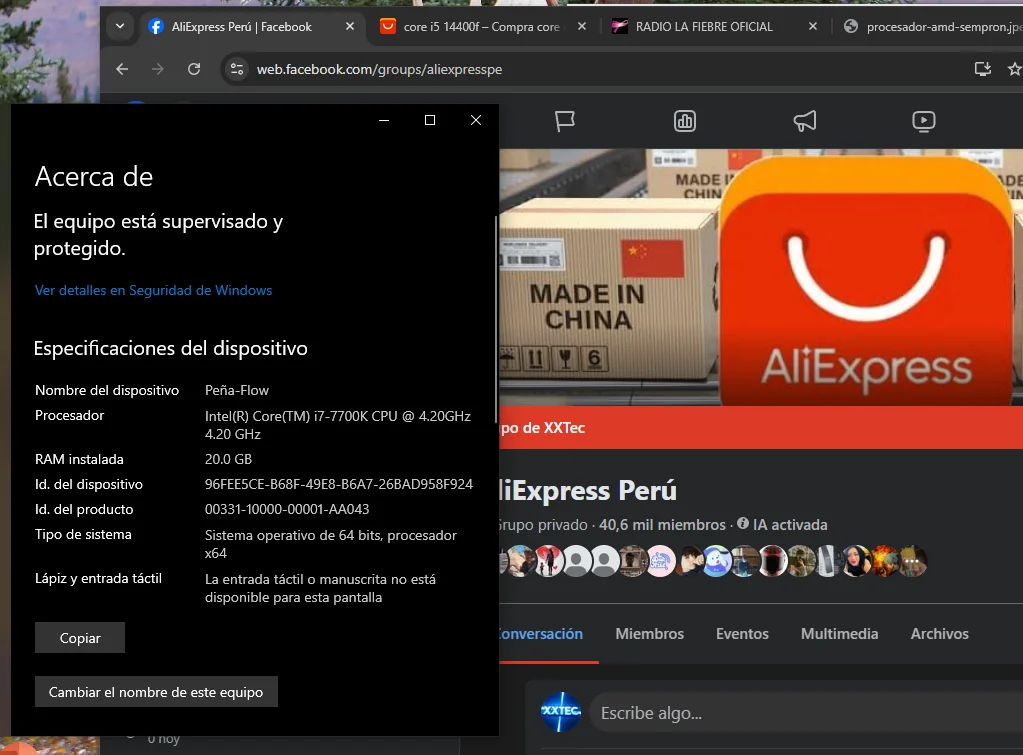Minimize the Acerca de settings window
1023x755 pixels.
(x=384, y=120)
